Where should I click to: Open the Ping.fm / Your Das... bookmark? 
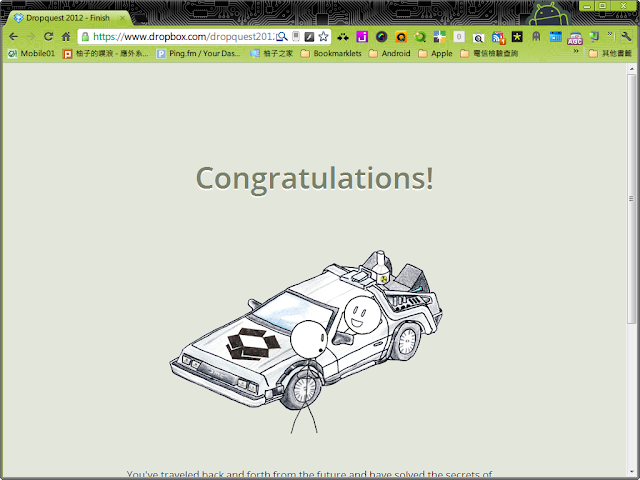click(x=199, y=53)
